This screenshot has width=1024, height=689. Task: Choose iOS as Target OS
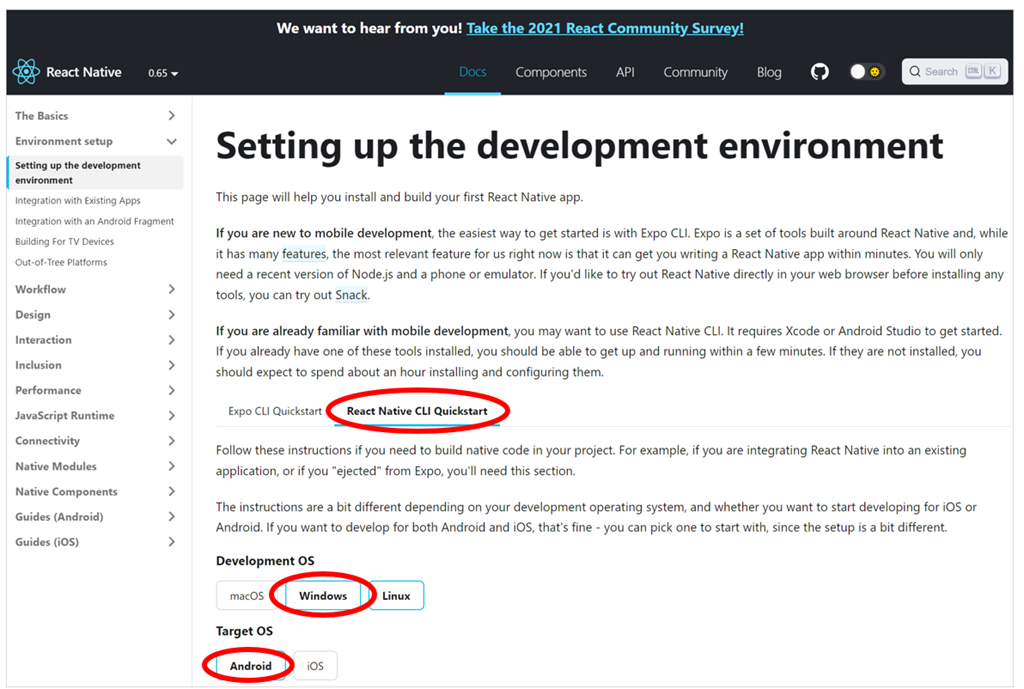(315, 665)
